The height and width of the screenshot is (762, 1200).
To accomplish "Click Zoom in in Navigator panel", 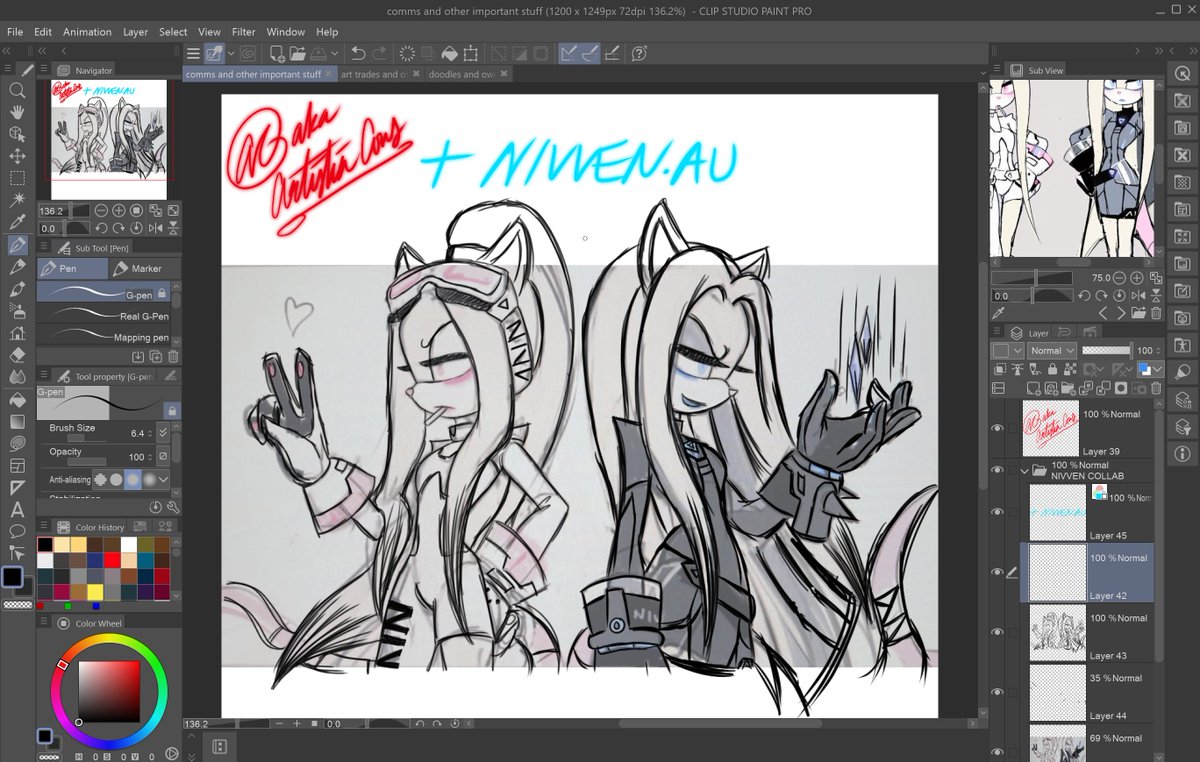I will pos(119,211).
